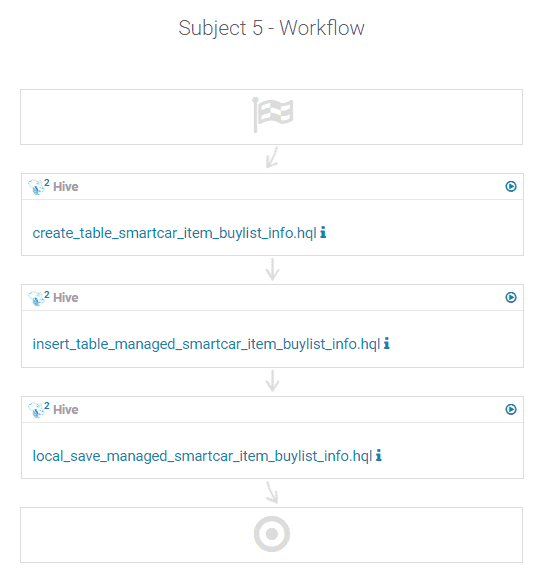This screenshot has width=542, height=583.
Task: Click Hive icon of create_table node
Action: coord(36,187)
